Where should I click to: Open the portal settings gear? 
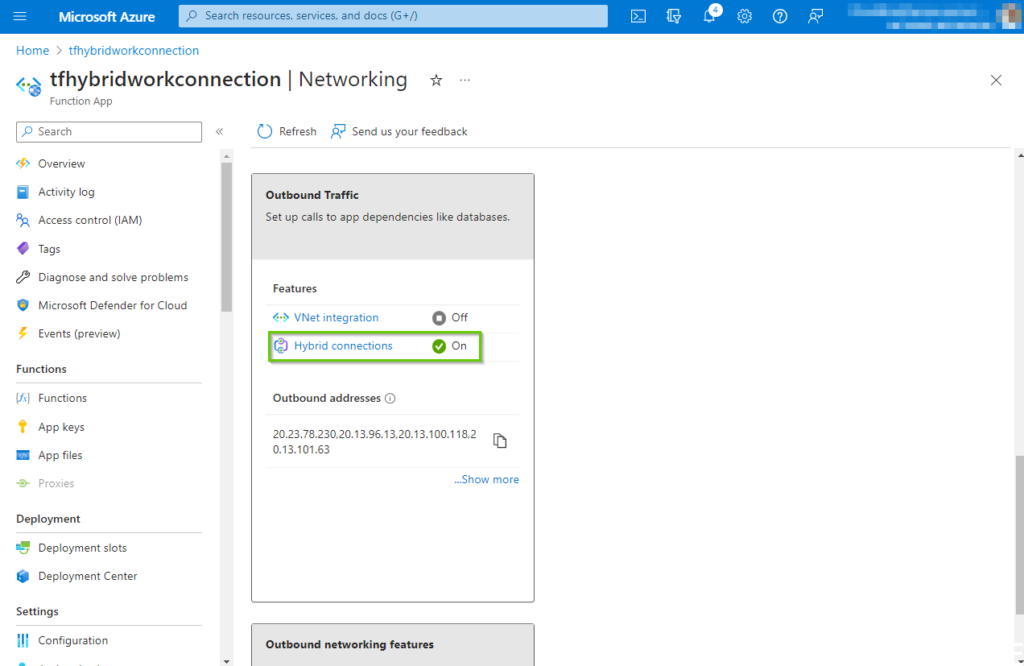click(745, 16)
